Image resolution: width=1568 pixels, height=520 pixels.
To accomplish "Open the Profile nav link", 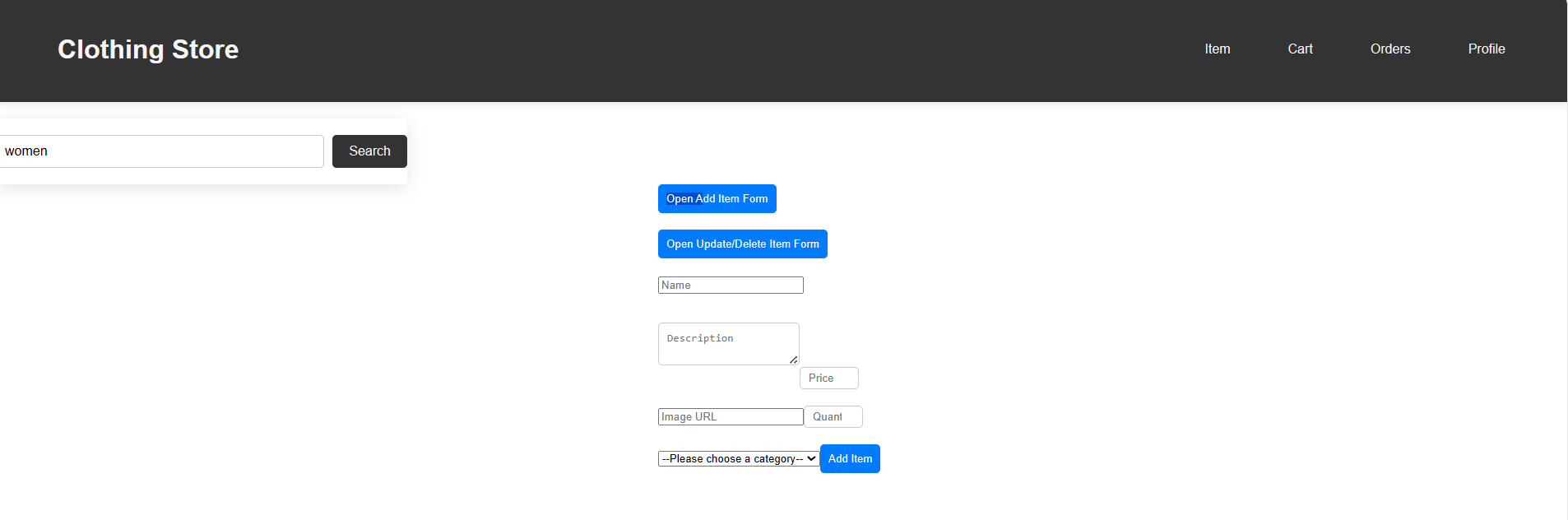I will click(x=1486, y=49).
